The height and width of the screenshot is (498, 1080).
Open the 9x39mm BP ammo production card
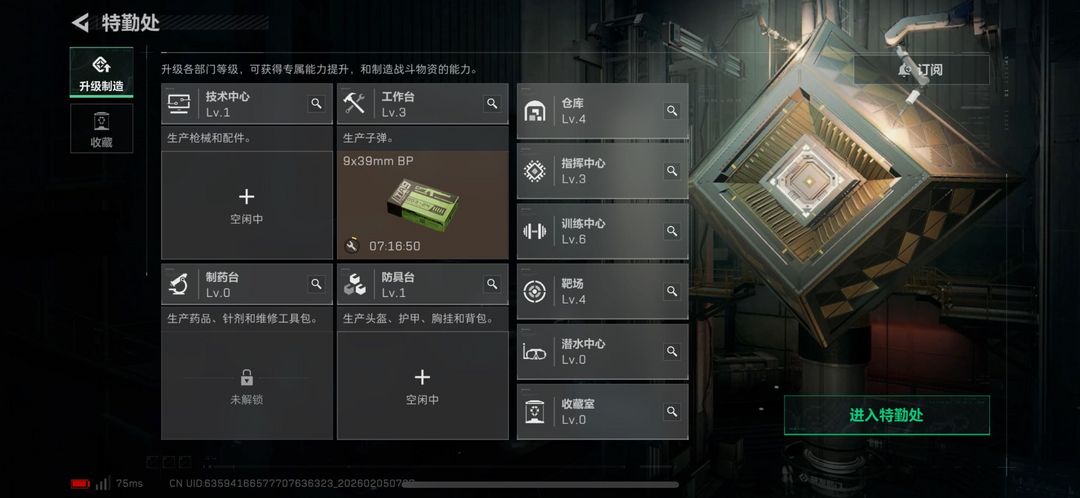(x=422, y=205)
